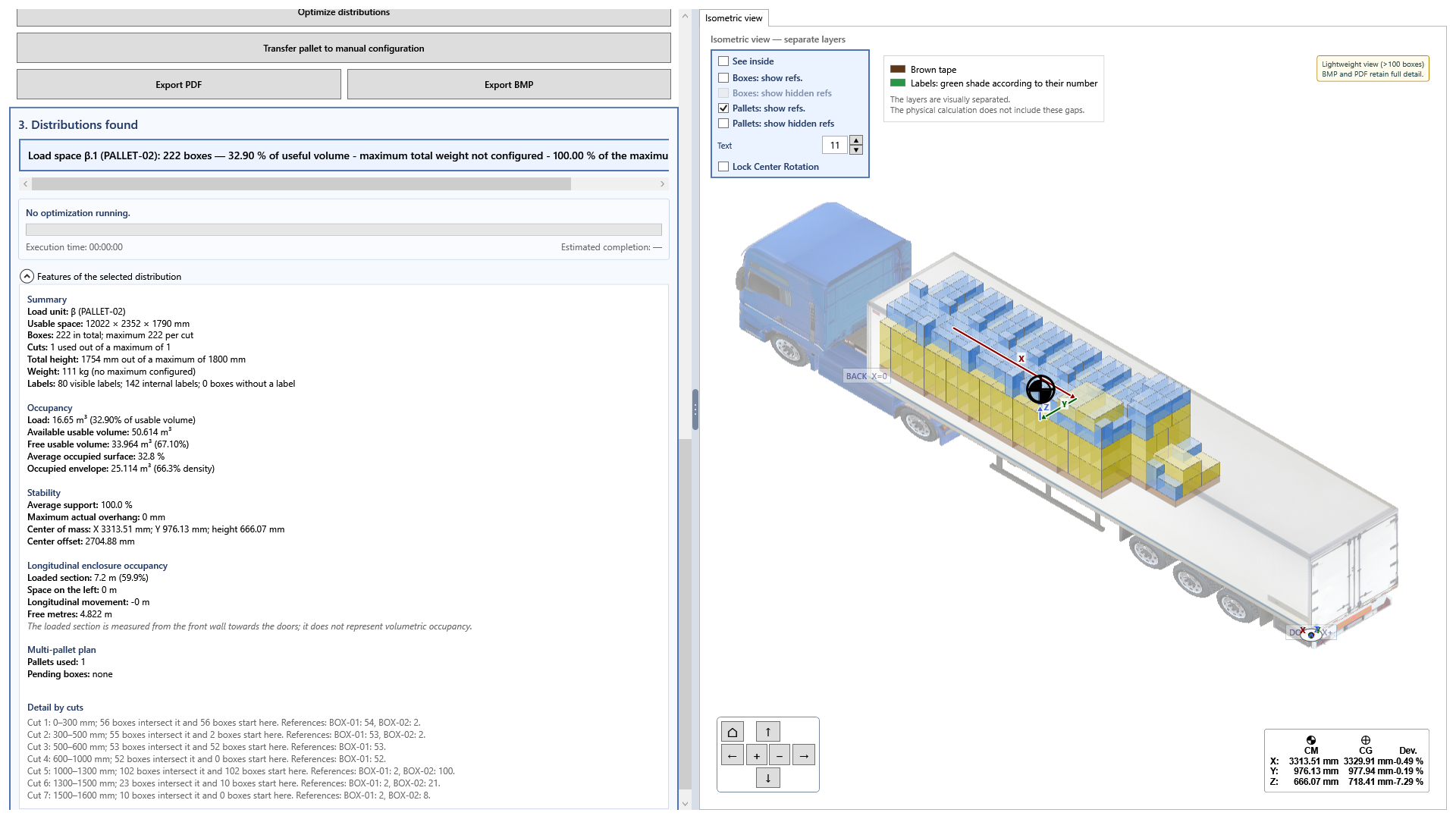This screenshot has height=819, width=1456.
Task: Click the Summary heading
Action: tap(47, 300)
